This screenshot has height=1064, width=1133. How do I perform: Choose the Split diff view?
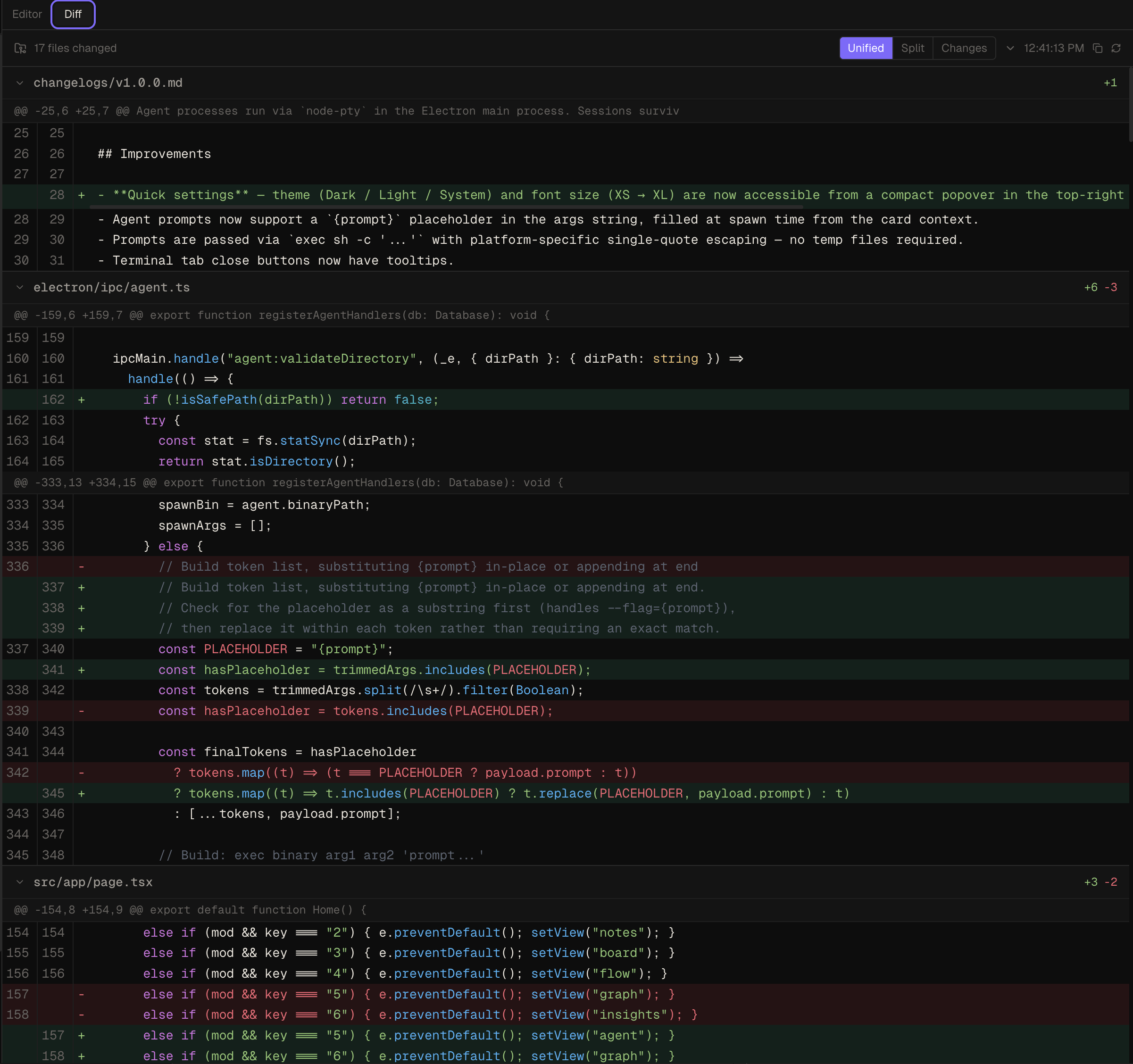pos(912,49)
